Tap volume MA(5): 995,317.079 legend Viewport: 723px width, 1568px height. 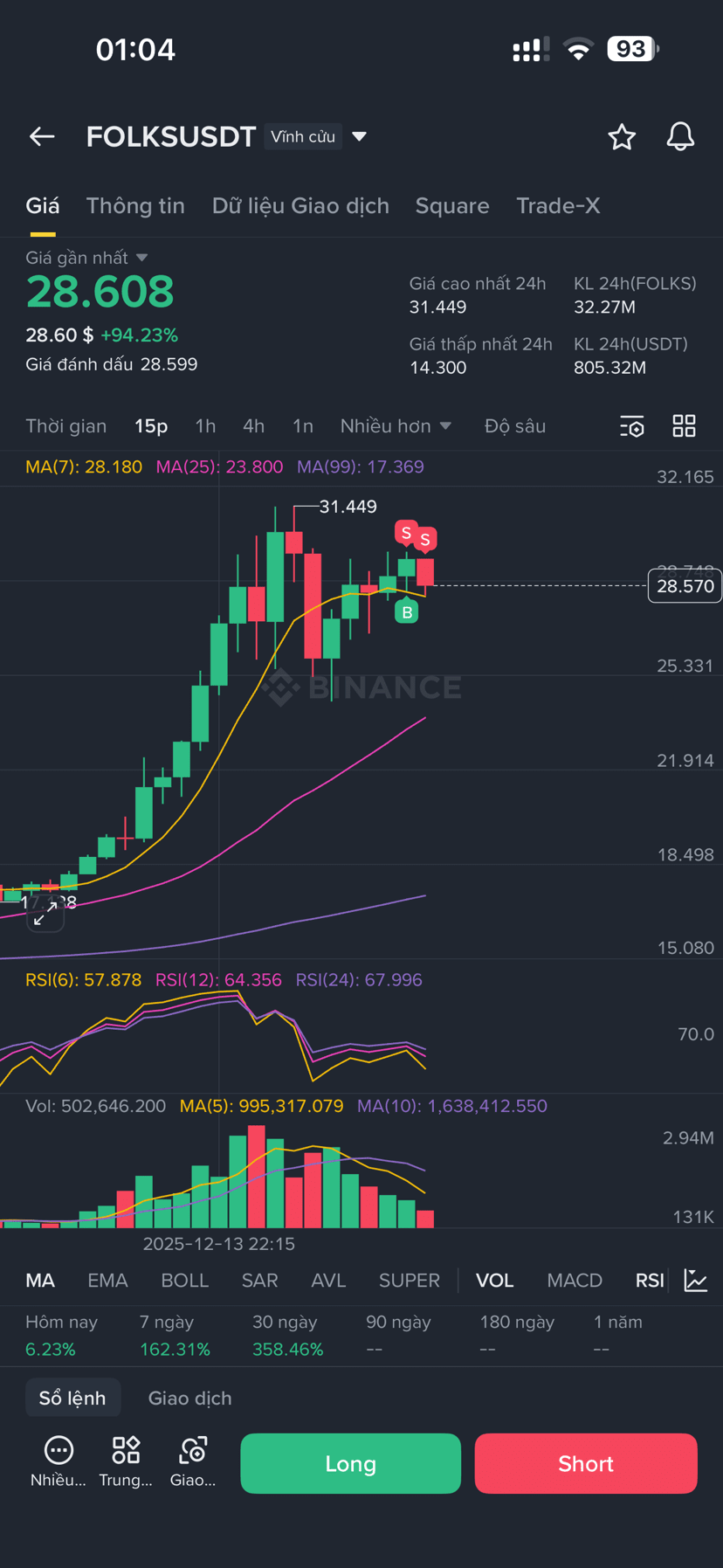261,1106
